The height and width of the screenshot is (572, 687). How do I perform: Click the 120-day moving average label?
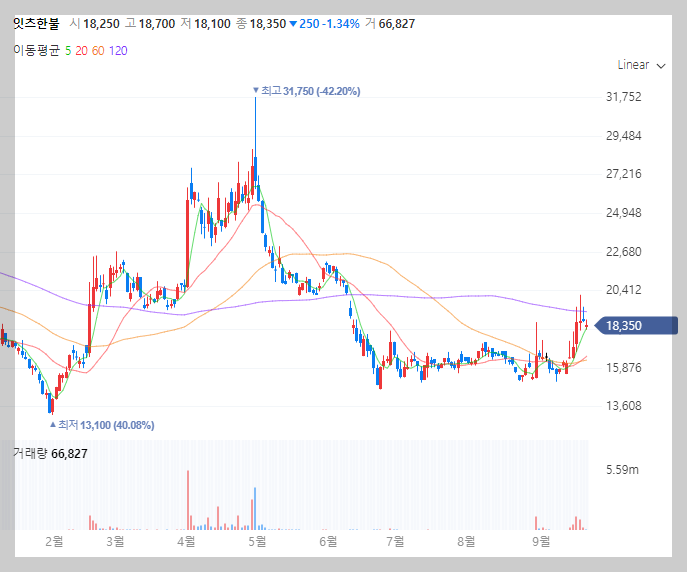tap(118, 51)
